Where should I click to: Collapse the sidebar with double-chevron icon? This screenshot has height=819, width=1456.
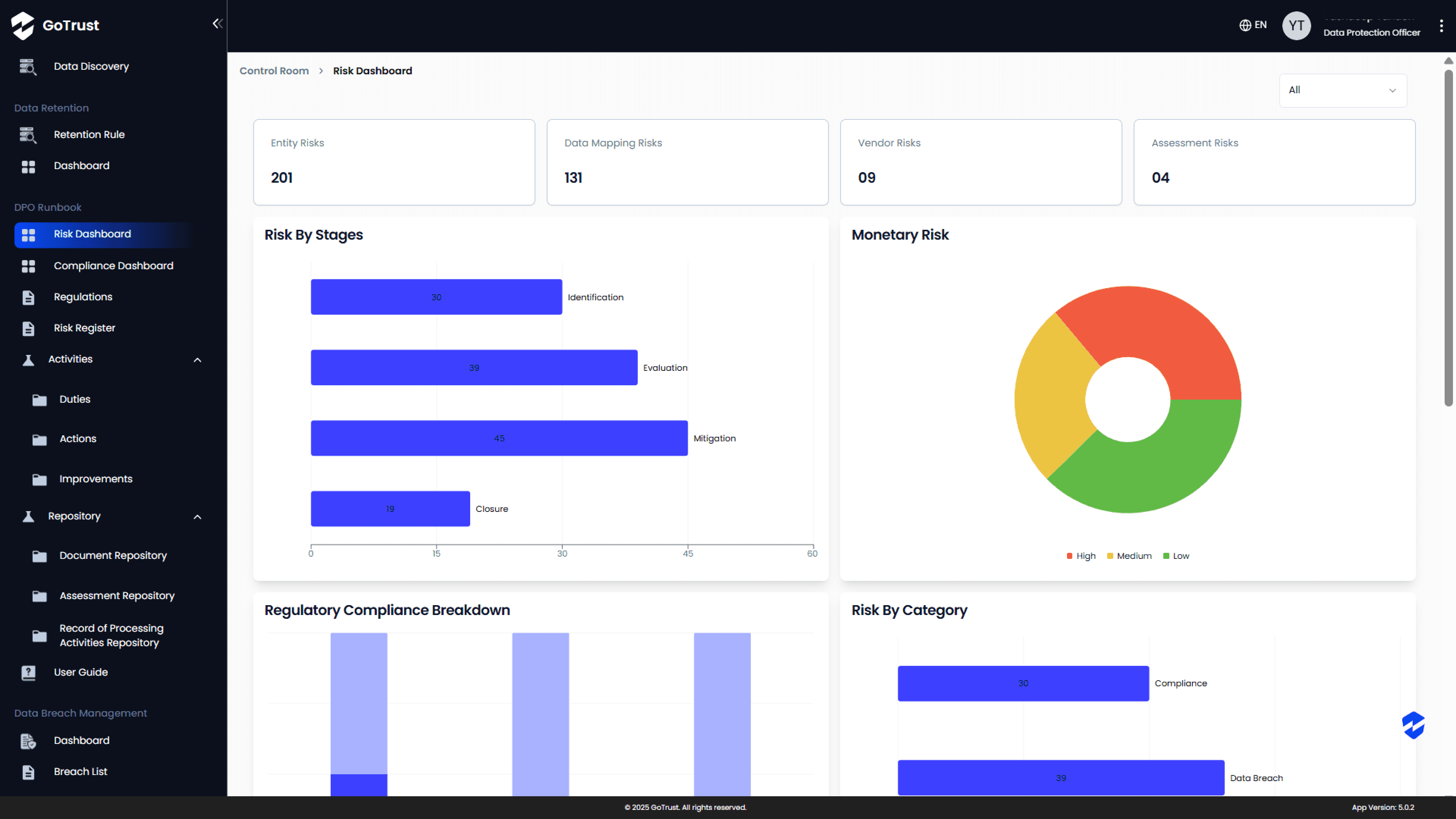pyautogui.click(x=217, y=24)
